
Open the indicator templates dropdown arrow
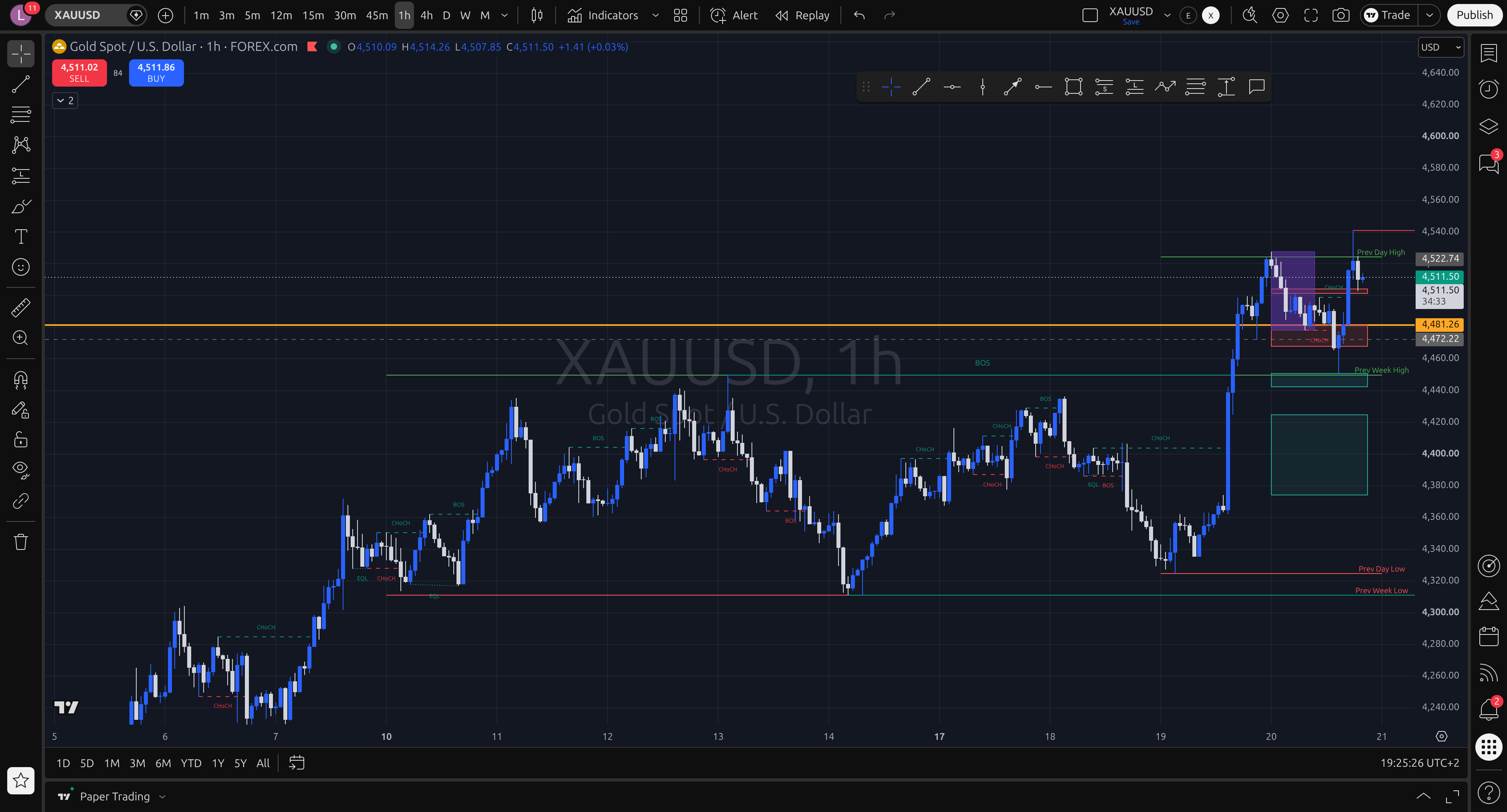(655, 15)
